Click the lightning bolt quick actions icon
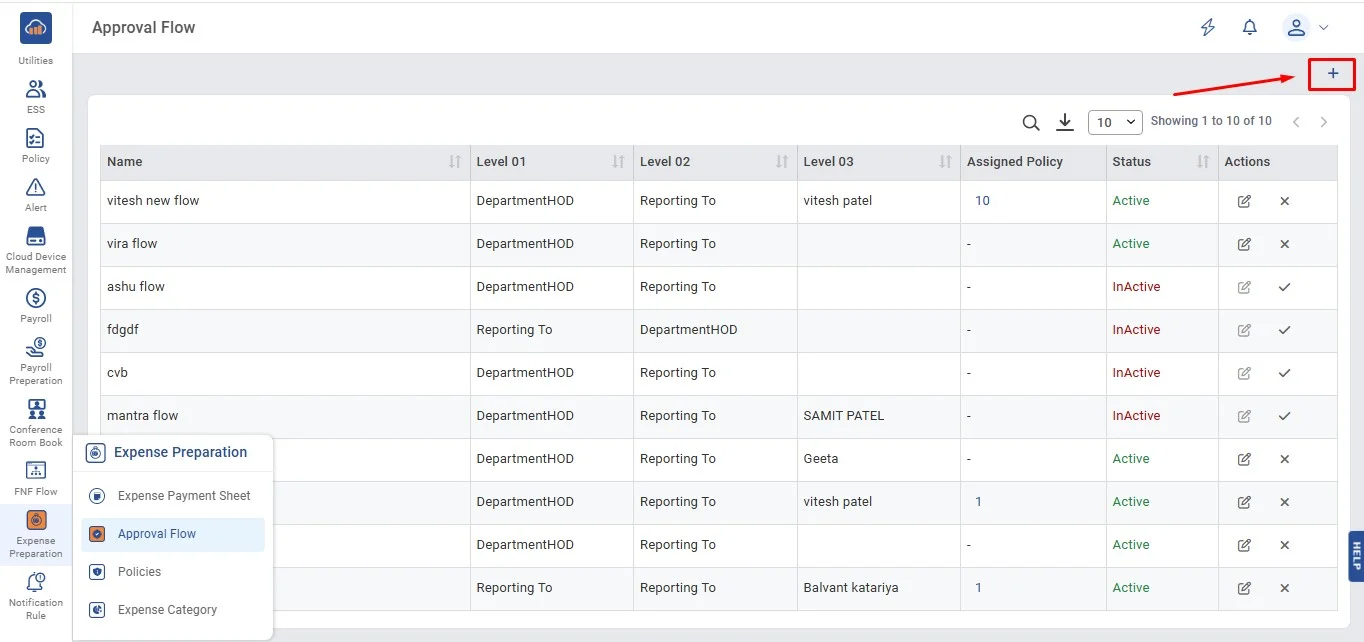 pos(1207,28)
